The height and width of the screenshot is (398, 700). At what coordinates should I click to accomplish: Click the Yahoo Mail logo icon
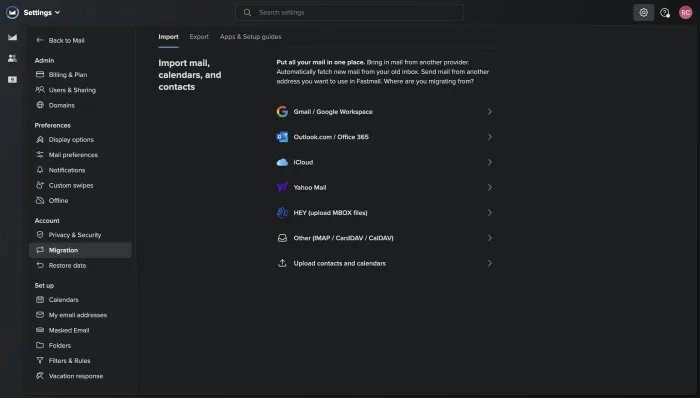[282, 187]
